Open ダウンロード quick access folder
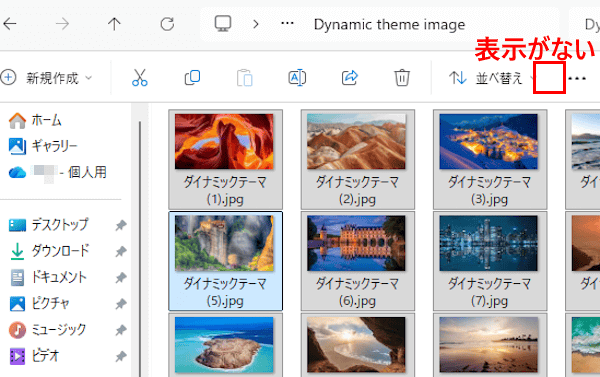 tap(49, 251)
